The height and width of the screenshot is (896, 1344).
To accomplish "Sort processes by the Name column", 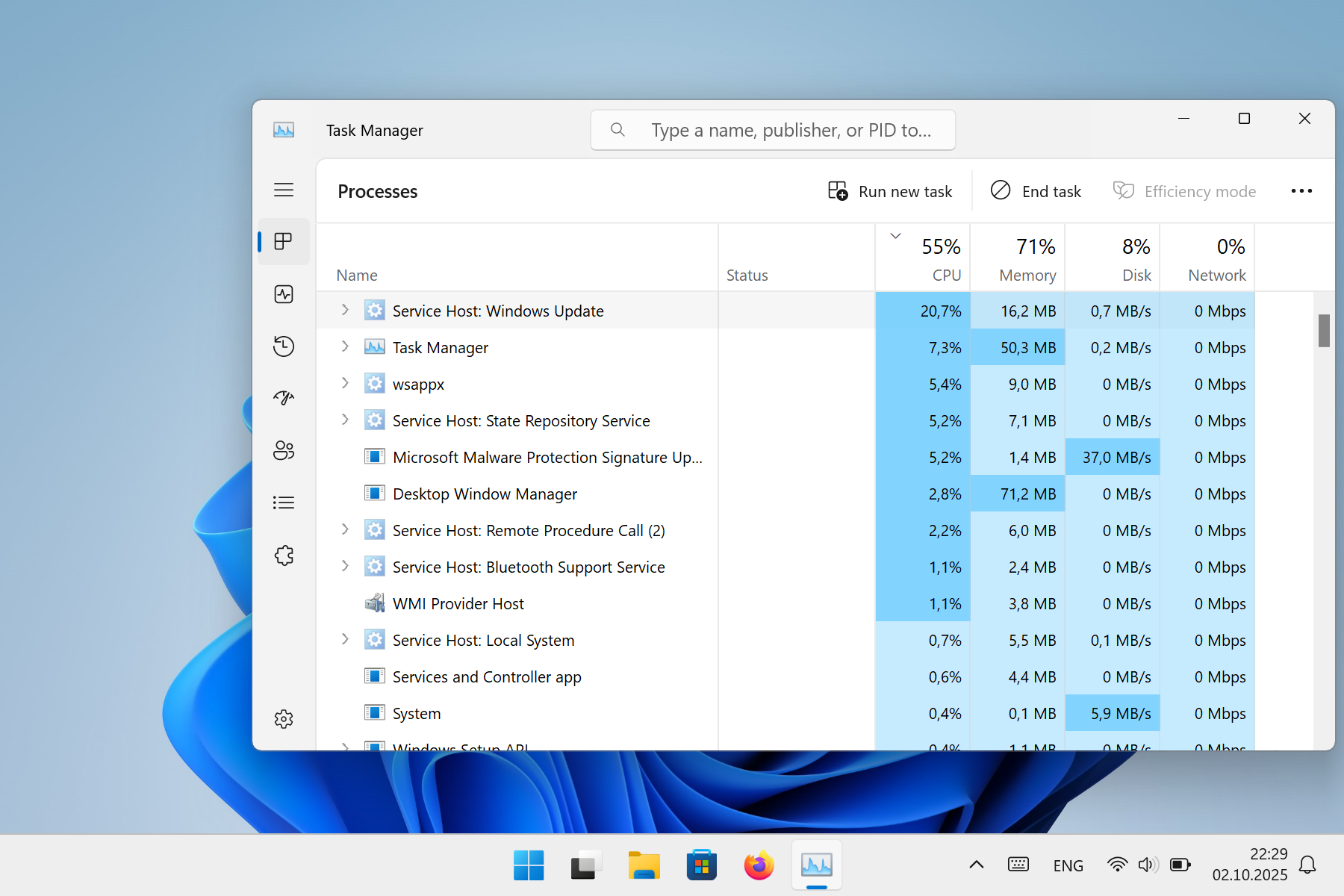I will [x=517, y=258].
